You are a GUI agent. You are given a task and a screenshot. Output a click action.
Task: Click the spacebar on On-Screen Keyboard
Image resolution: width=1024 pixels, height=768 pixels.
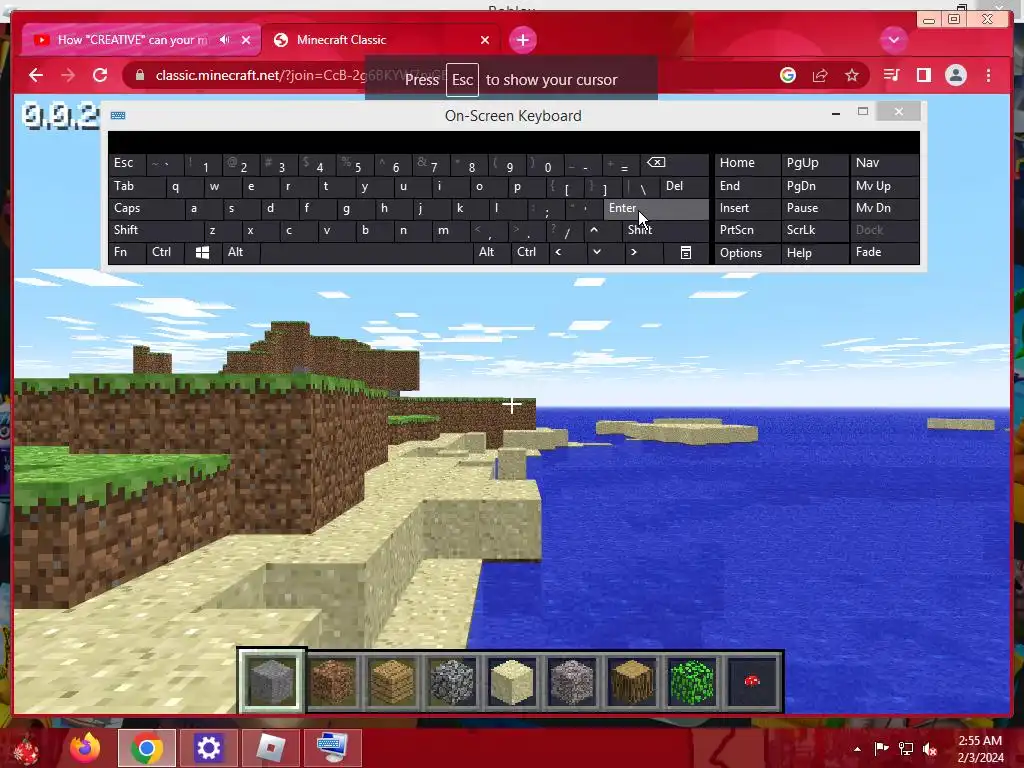pyautogui.click(x=366, y=252)
